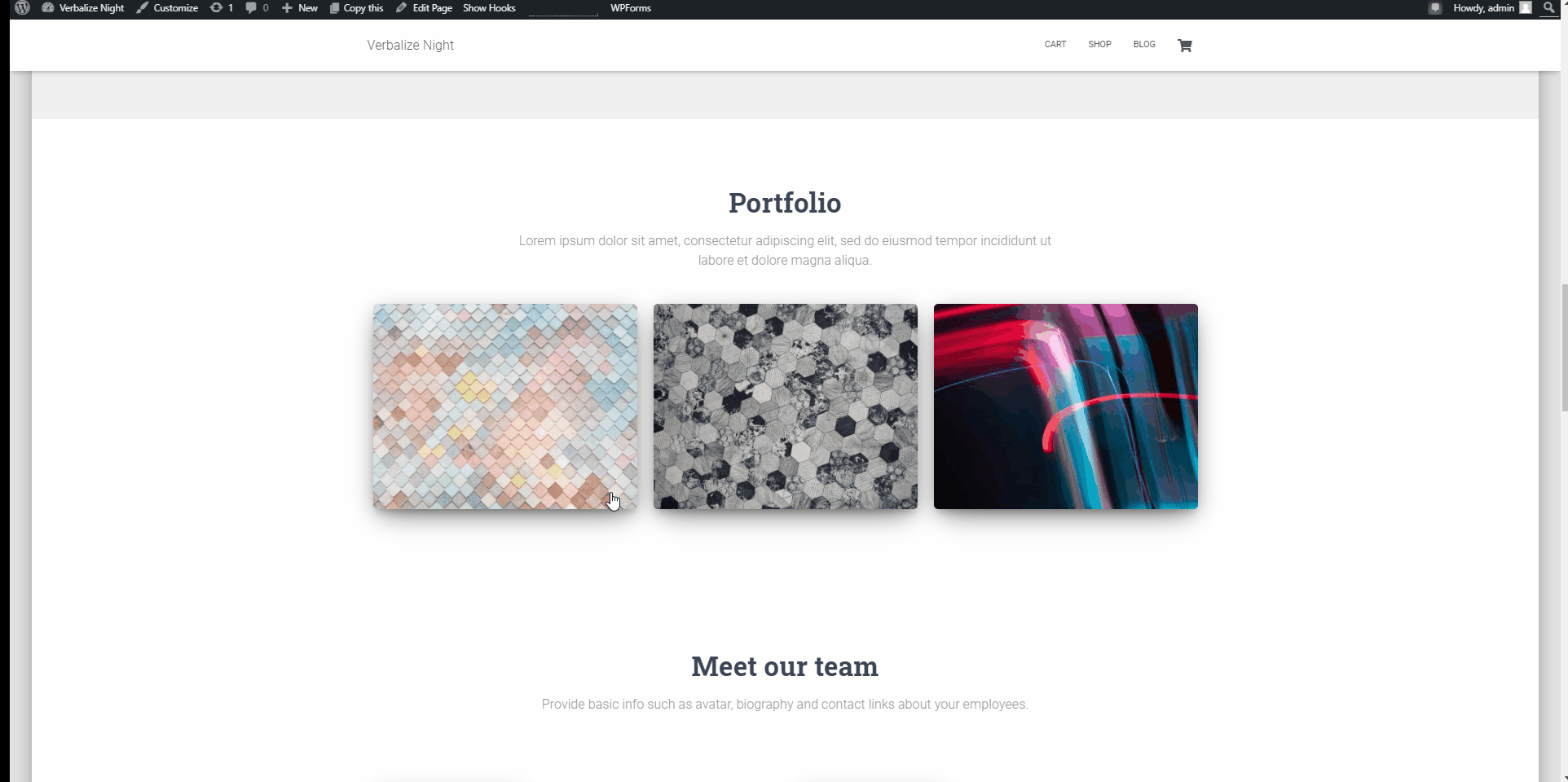The height and width of the screenshot is (782, 1568).
Task: Click Copy this in admin bar
Action: [x=356, y=8]
